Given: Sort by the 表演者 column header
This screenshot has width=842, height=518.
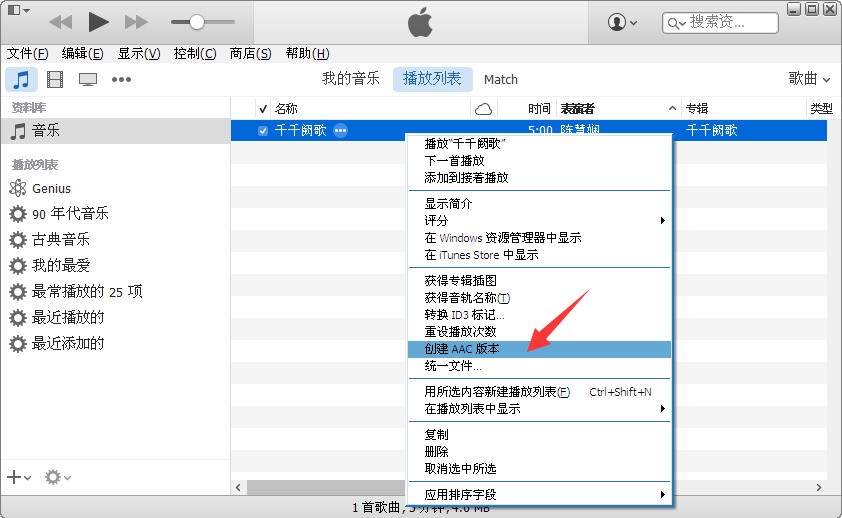Looking at the screenshot, I should [x=619, y=109].
